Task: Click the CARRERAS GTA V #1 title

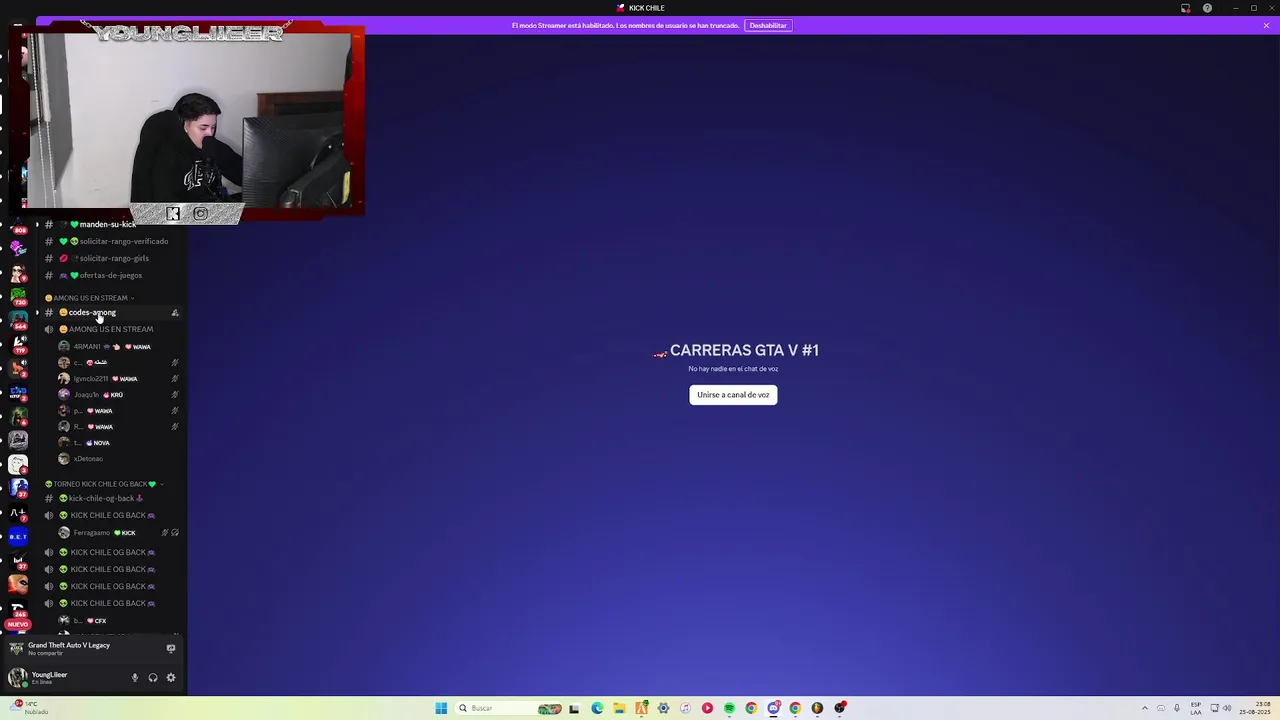Action: click(x=744, y=350)
